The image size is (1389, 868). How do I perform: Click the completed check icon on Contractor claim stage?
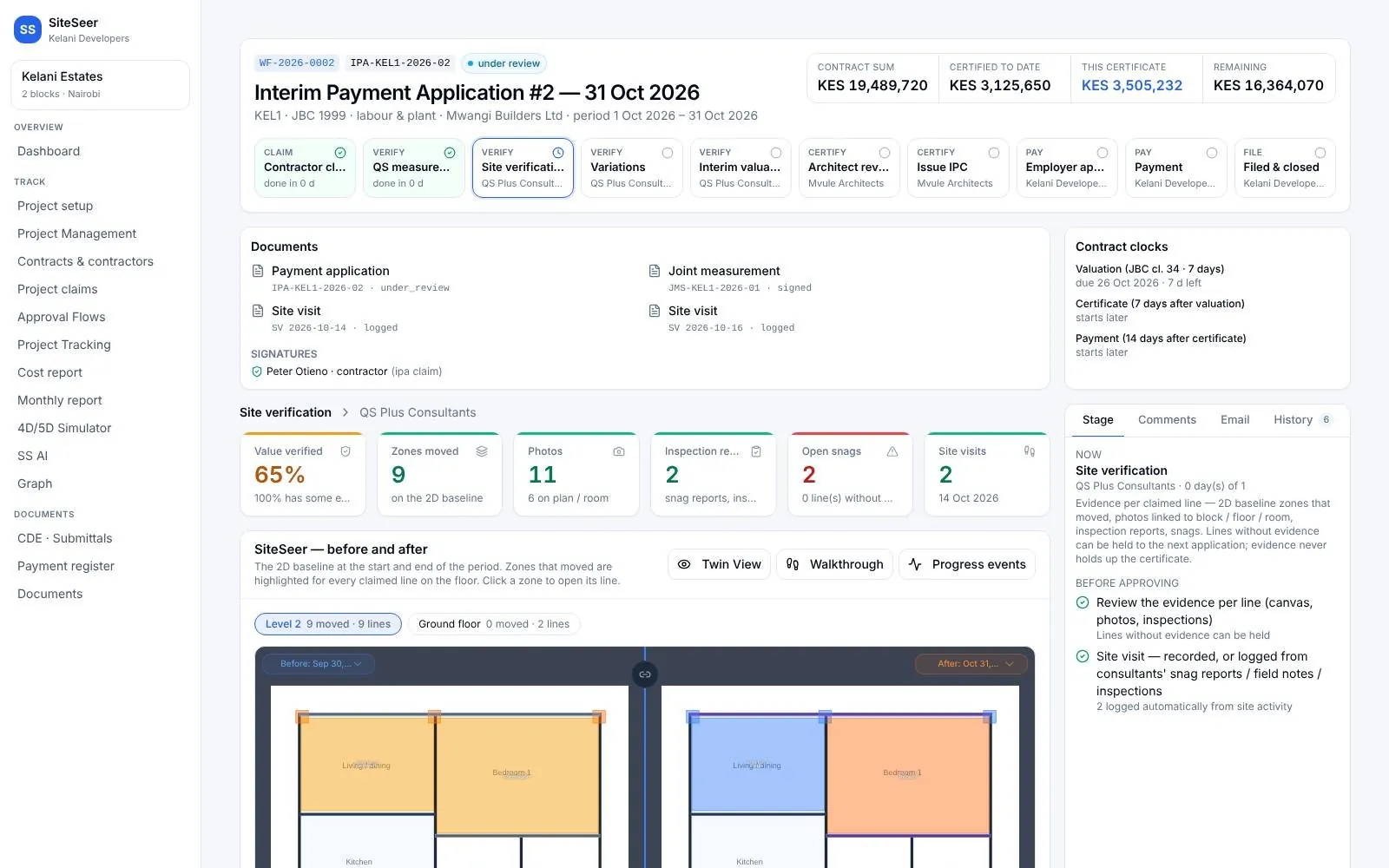click(x=340, y=153)
